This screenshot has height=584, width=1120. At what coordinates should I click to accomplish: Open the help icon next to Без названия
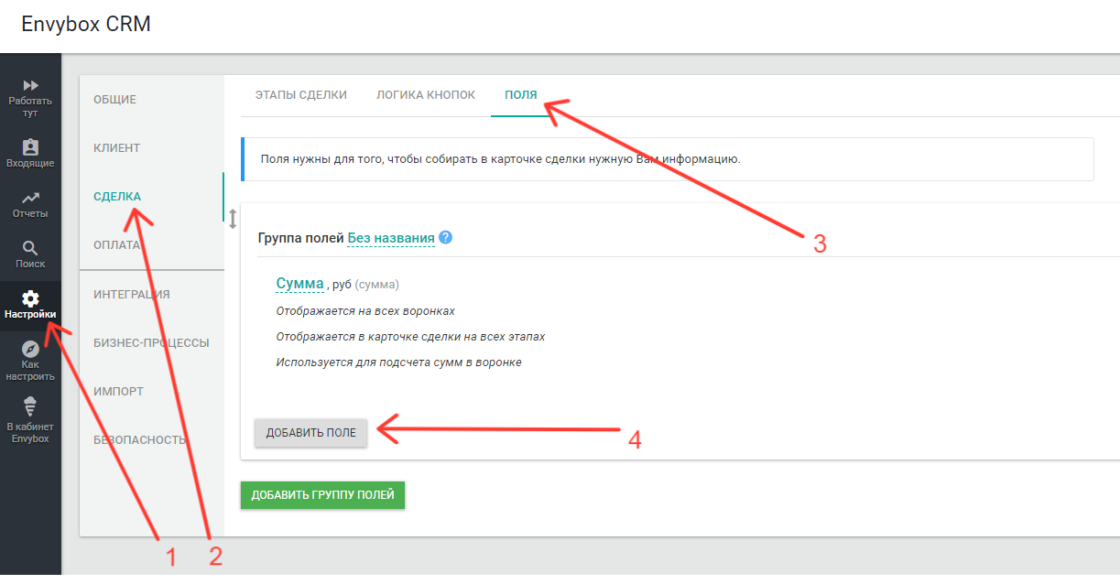click(x=446, y=238)
